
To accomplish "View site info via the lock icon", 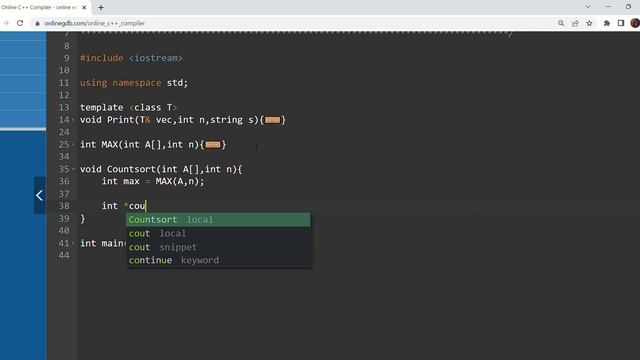I will point(37,23).
